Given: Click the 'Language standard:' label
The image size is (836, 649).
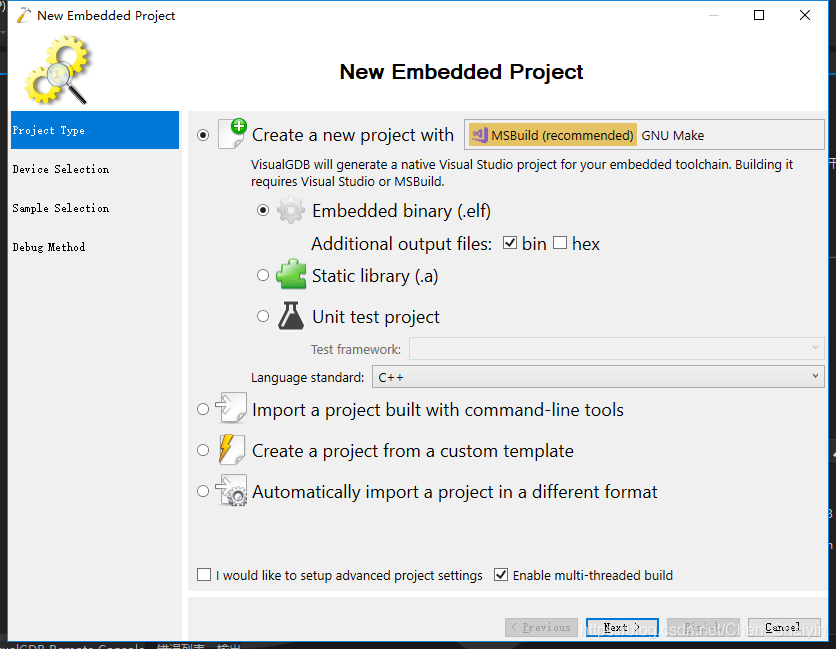Looking at the screenshot, I should (308, 378).
